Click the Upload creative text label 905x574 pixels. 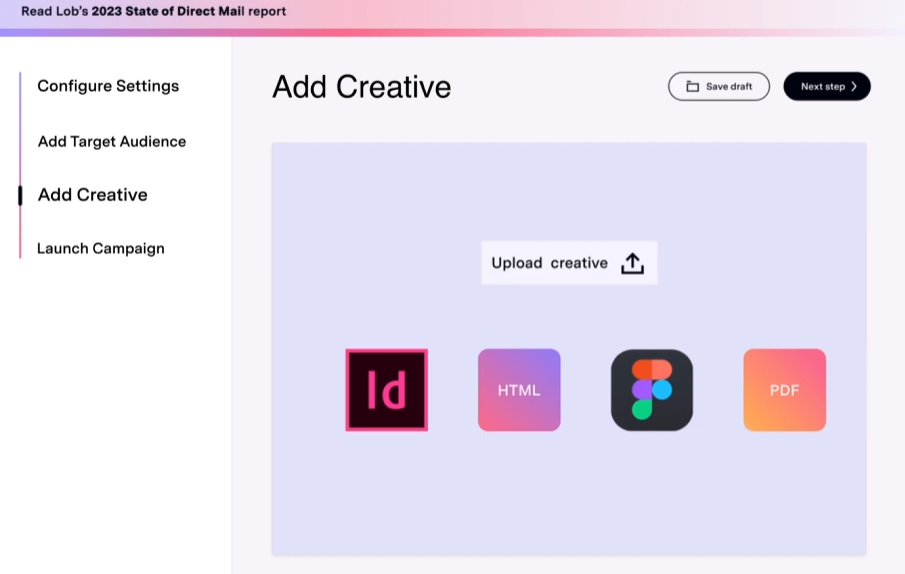[549, 263]
